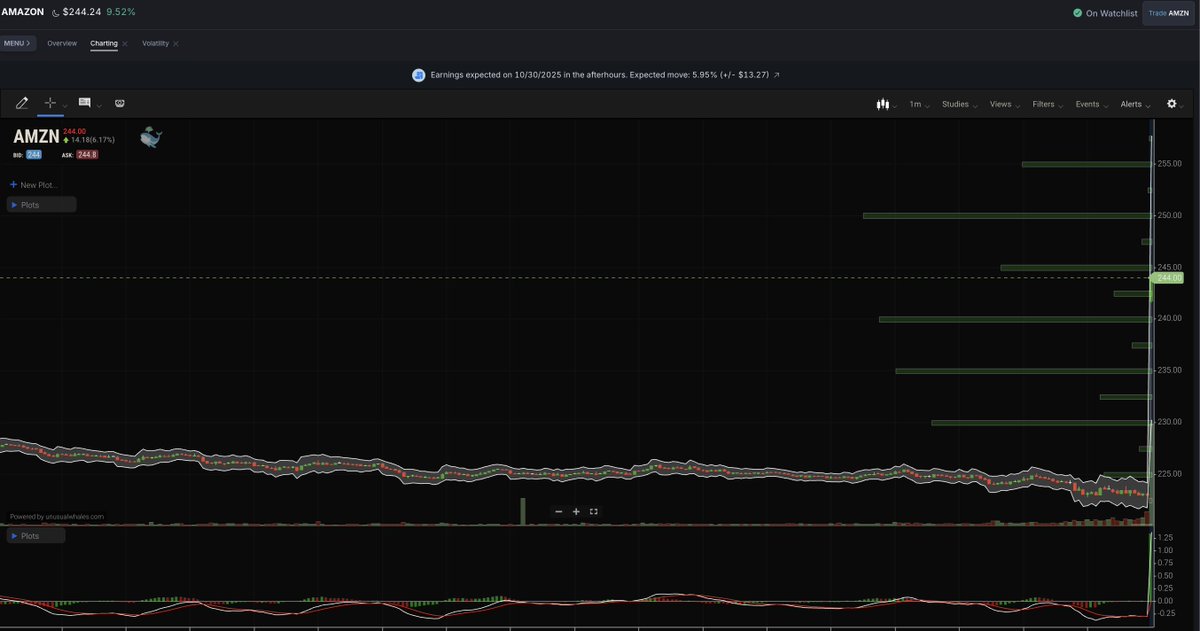Click the annotation comment tool icon
1200x631 pixels.
[85, 103]
